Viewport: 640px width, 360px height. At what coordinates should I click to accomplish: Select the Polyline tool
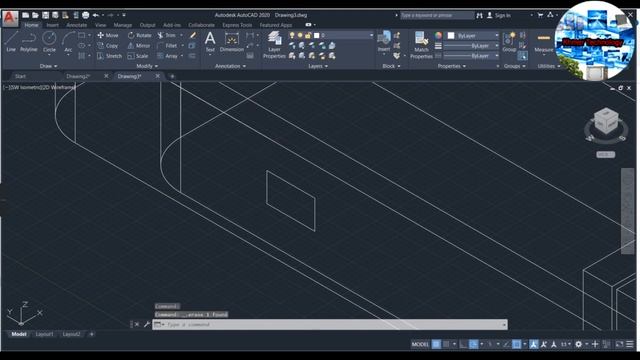click(29, 42)
